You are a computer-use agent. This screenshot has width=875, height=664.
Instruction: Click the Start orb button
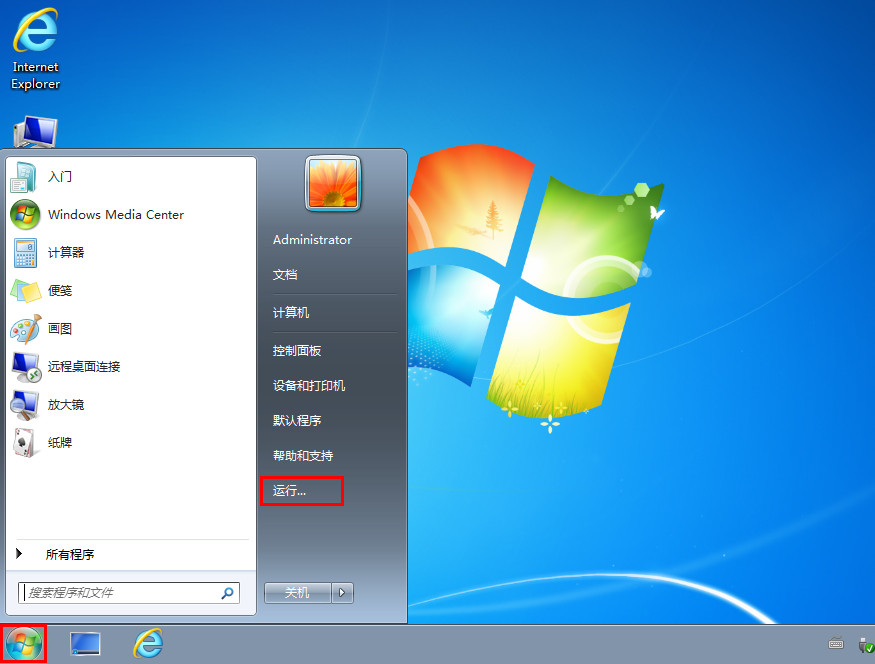pyautogui.click(x=23, y=644)
